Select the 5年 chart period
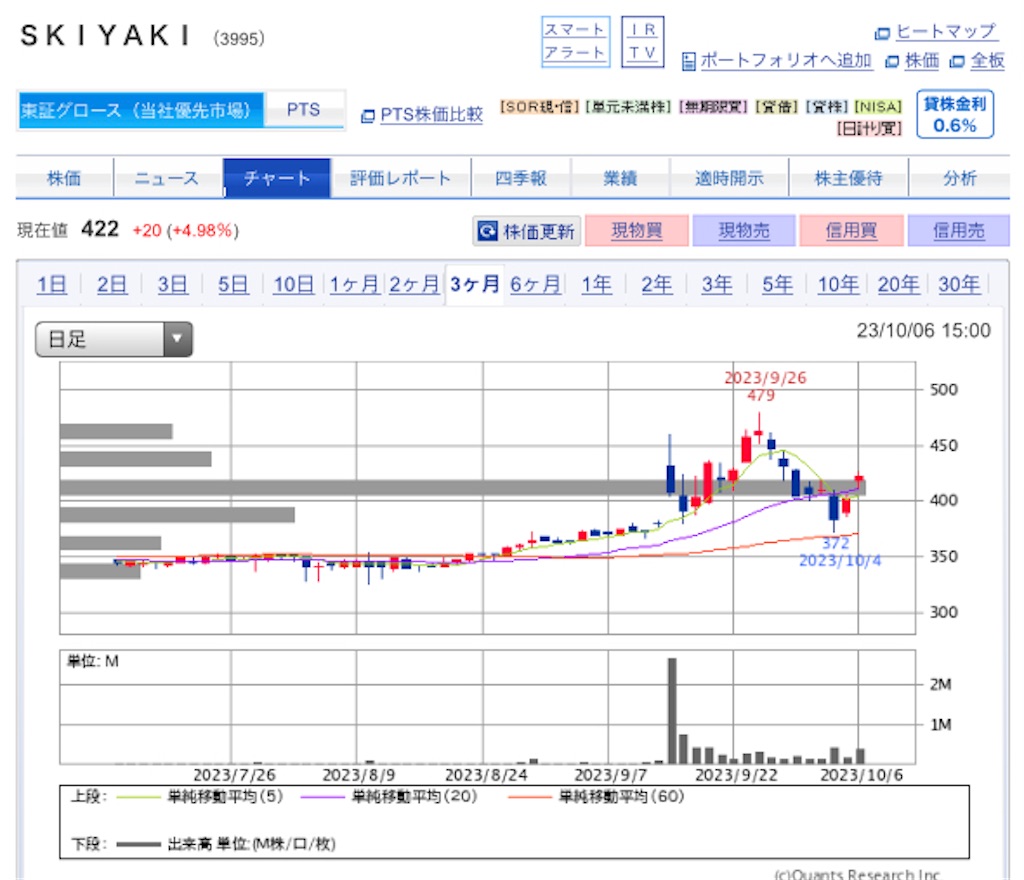Viewport: 1024px width, 880px height. (778, 285)
